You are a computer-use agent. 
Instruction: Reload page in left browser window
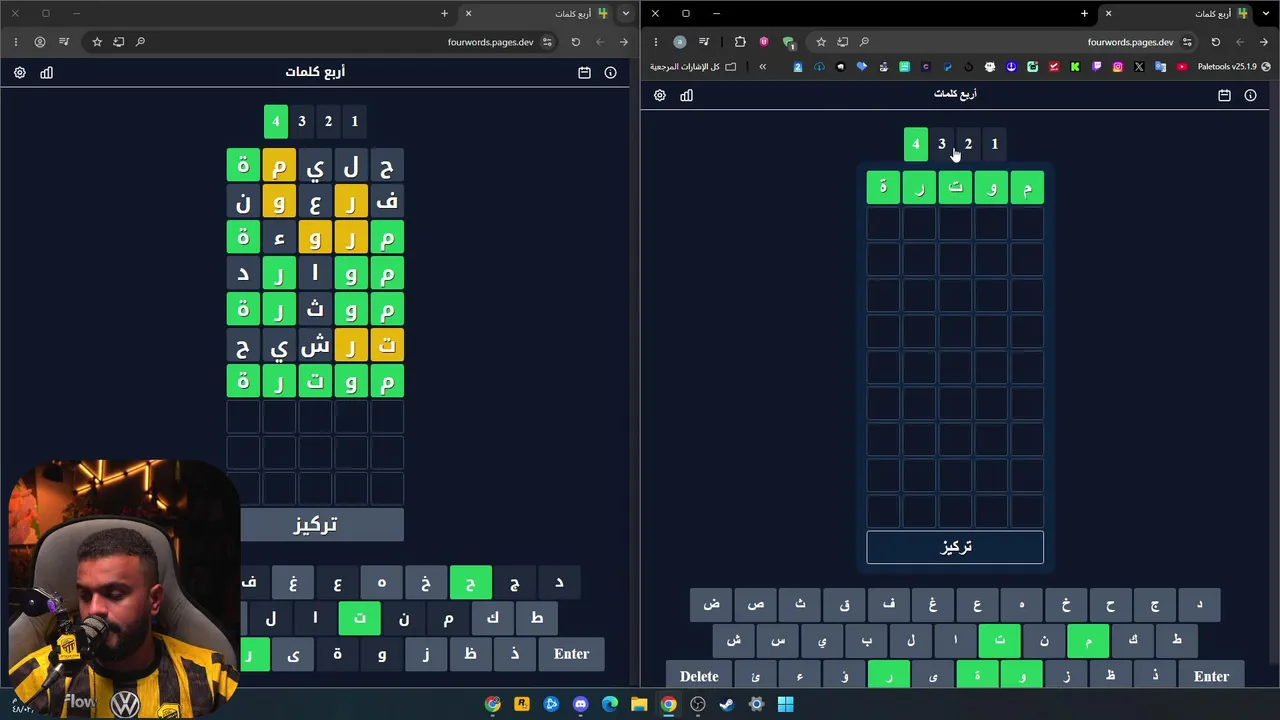point(575,42)
